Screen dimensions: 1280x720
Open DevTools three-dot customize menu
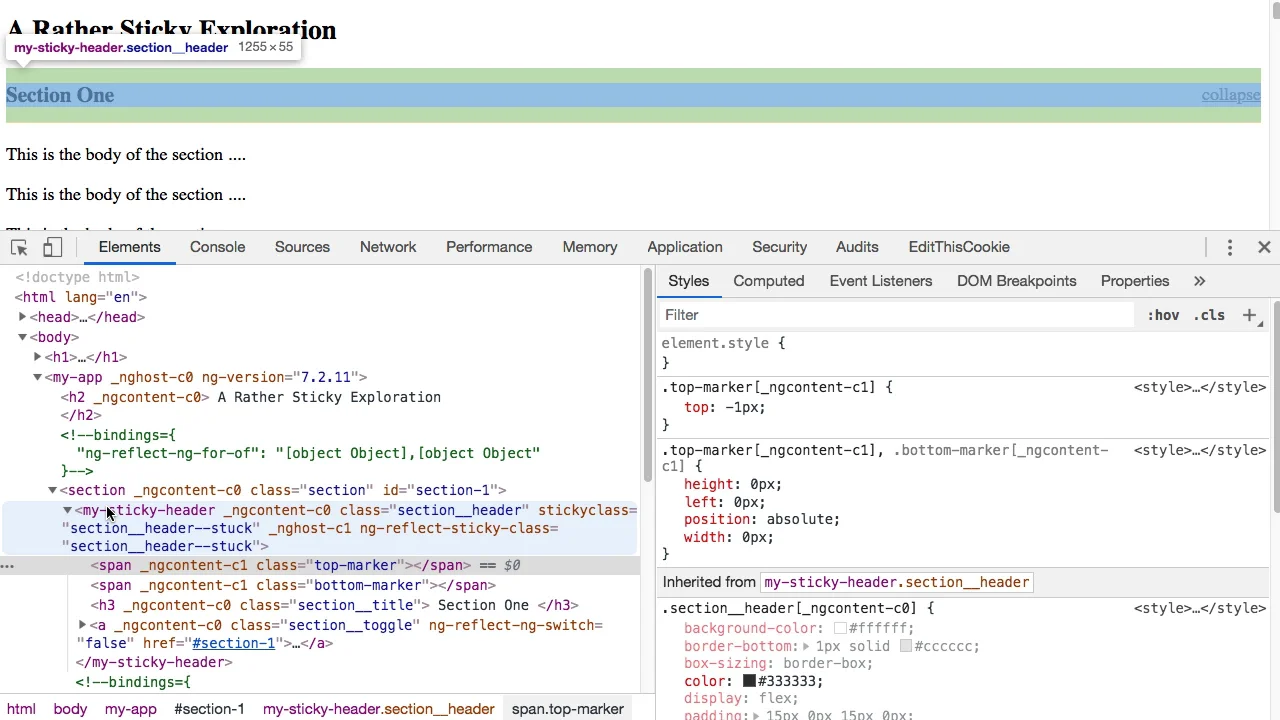(1230, 247)
